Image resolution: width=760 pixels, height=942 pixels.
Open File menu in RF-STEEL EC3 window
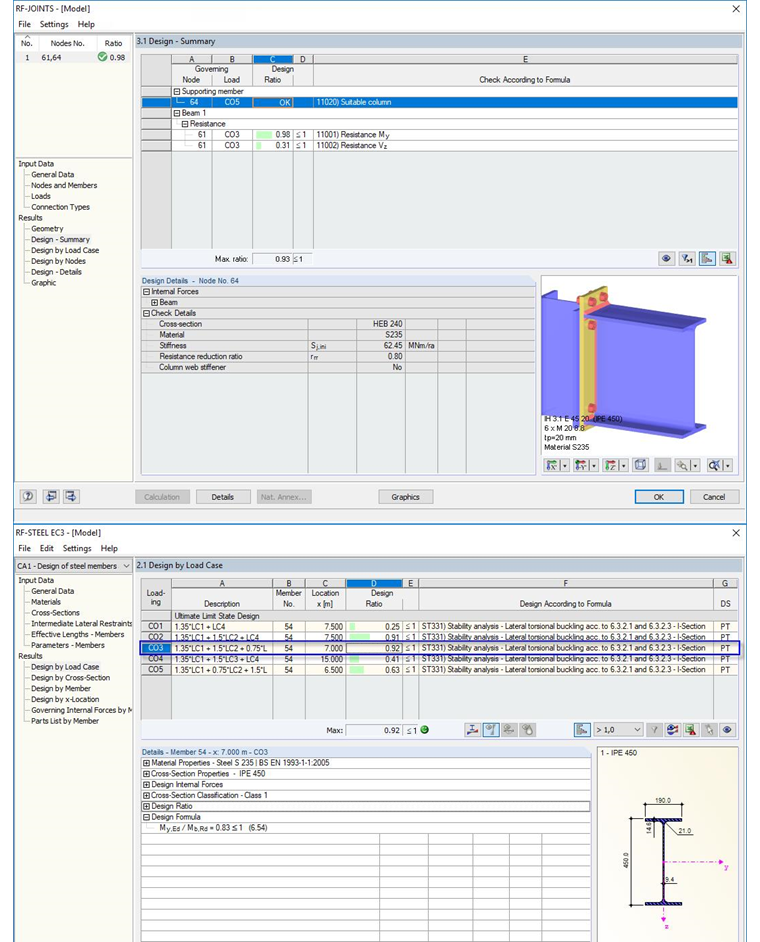tap(24, 548)
